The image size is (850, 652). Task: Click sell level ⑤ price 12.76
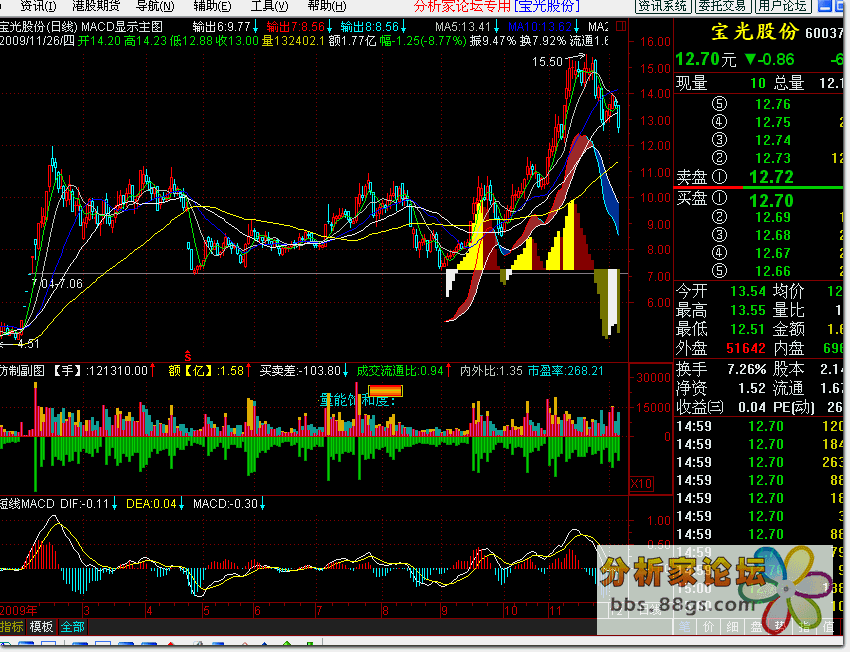pyautogui.click(x=773, y=104)
